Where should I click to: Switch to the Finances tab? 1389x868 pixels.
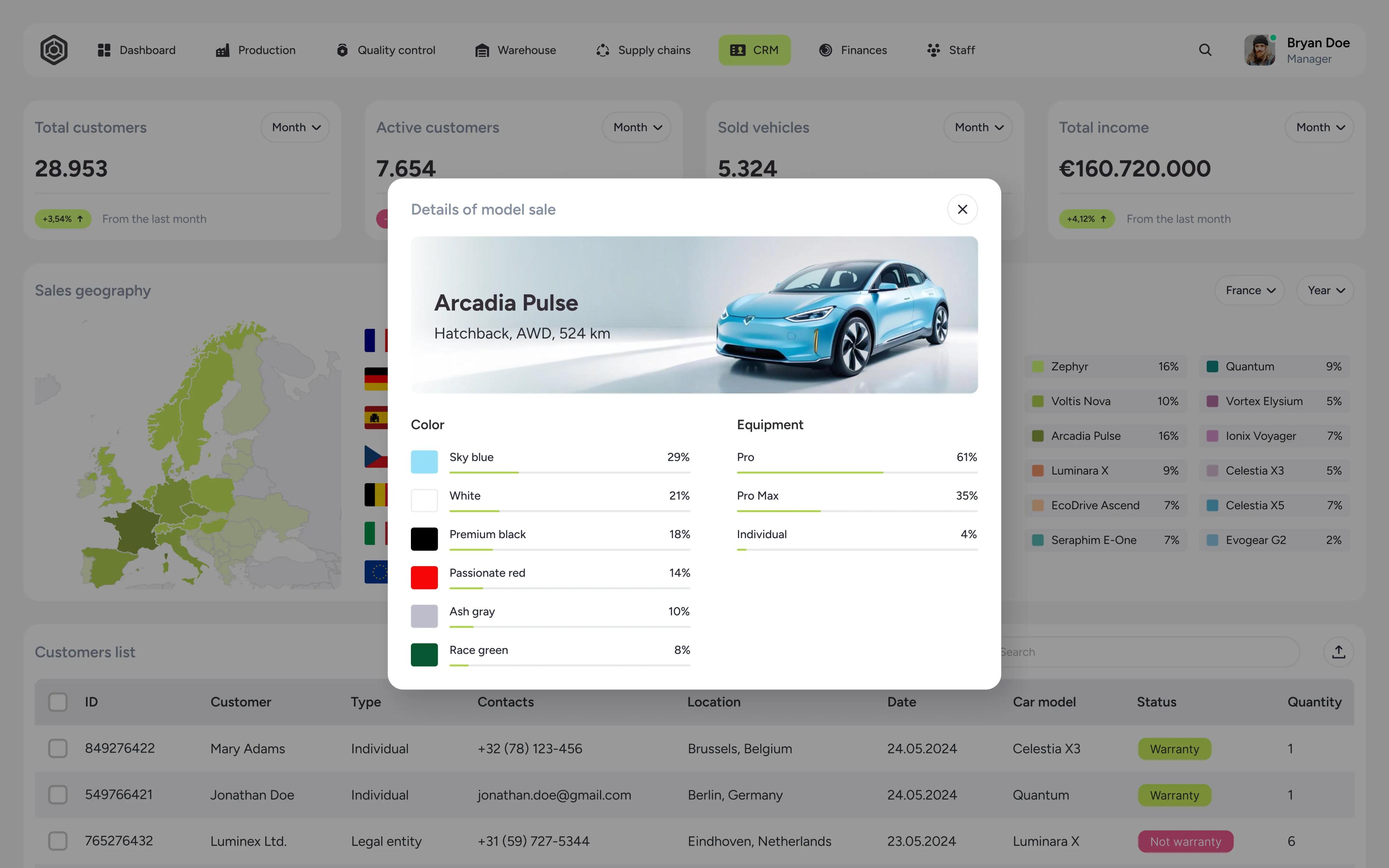(x=853, y=50)
